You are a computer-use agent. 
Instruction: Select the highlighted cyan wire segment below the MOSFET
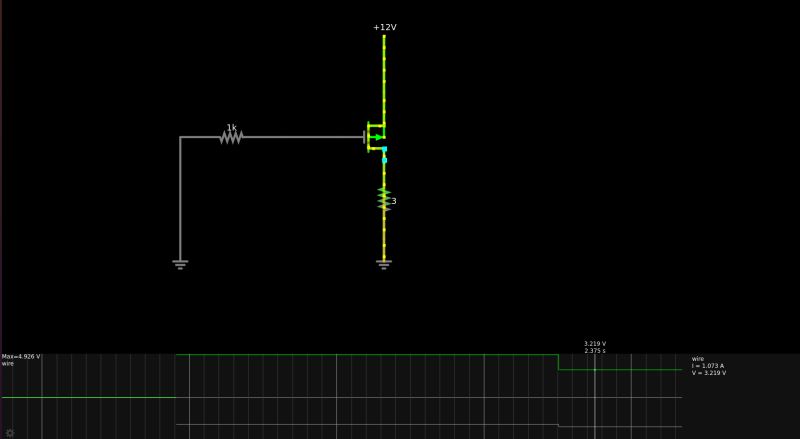click(384, 155)
